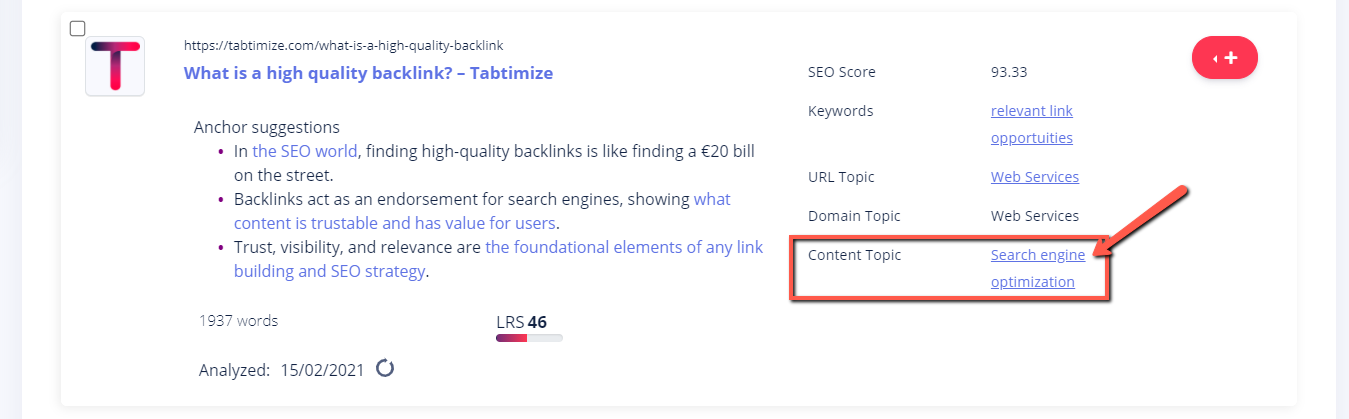This screenshot has width=1349, height=419.
Task: Click the analyzed date 15/02/2021
Action: click(x=323, y=370)
